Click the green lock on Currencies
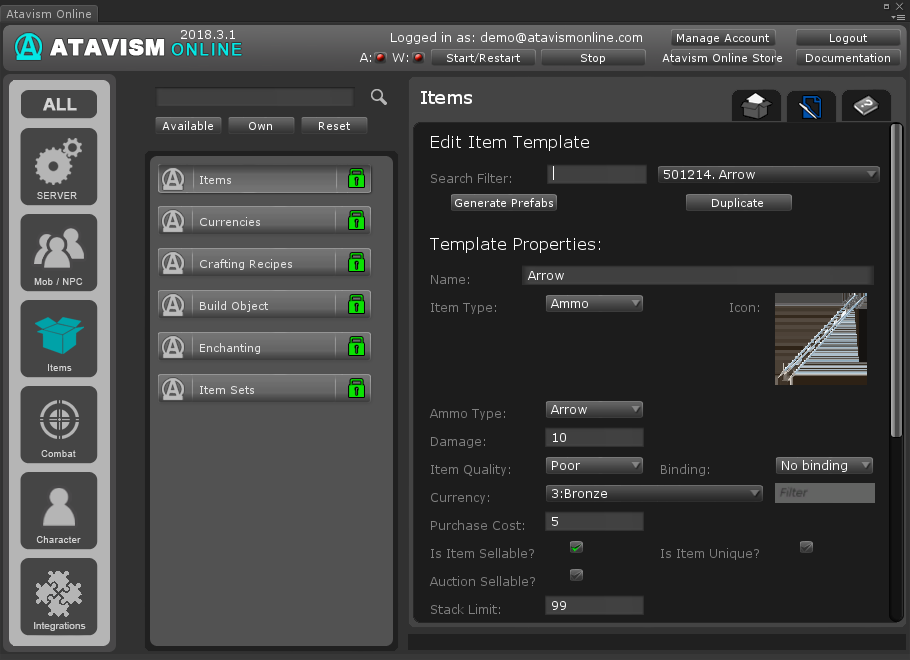This screenshot has width=910, height=660. tap(355, 222)
